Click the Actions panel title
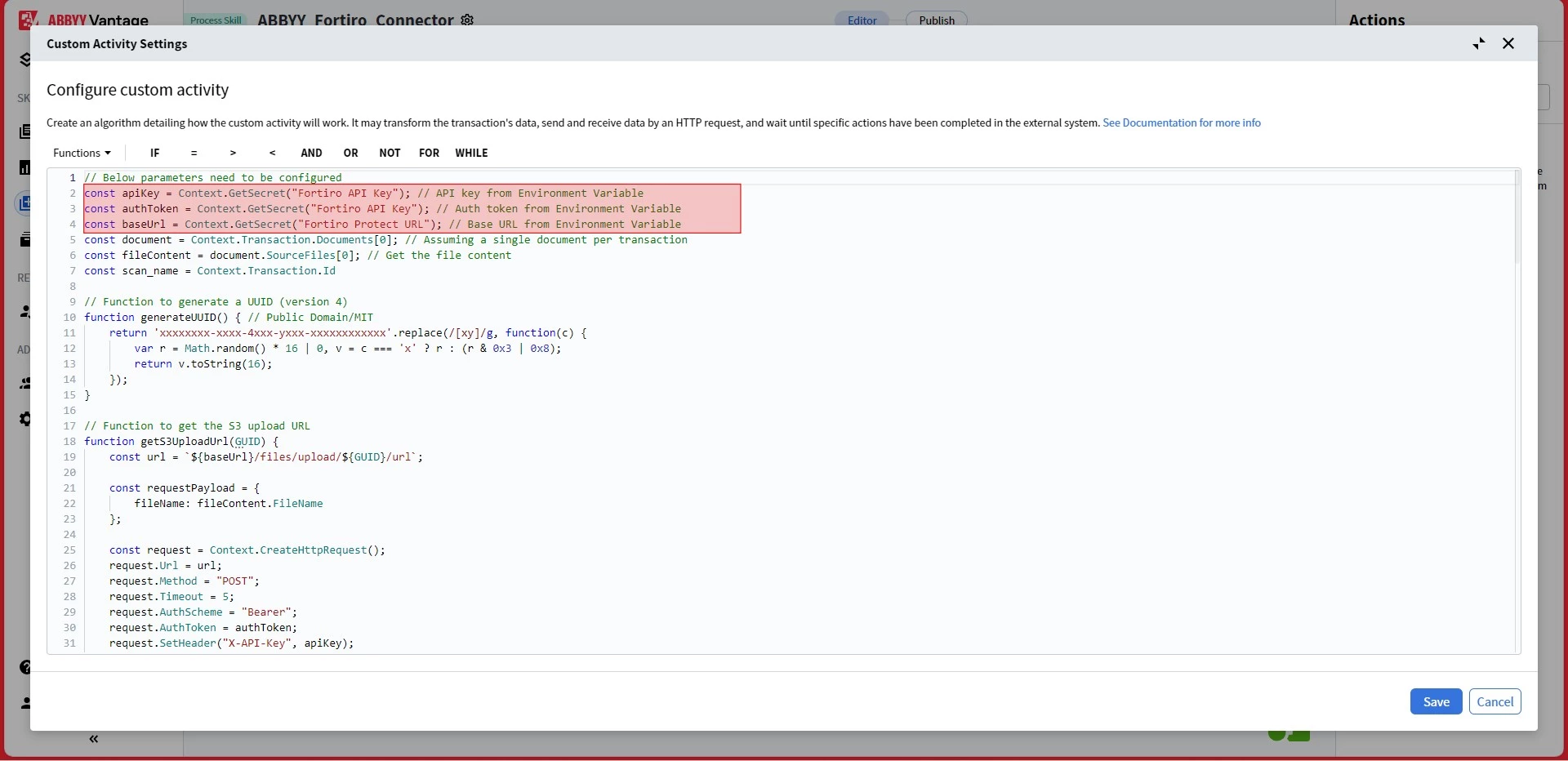 [x=1376, y=20]
